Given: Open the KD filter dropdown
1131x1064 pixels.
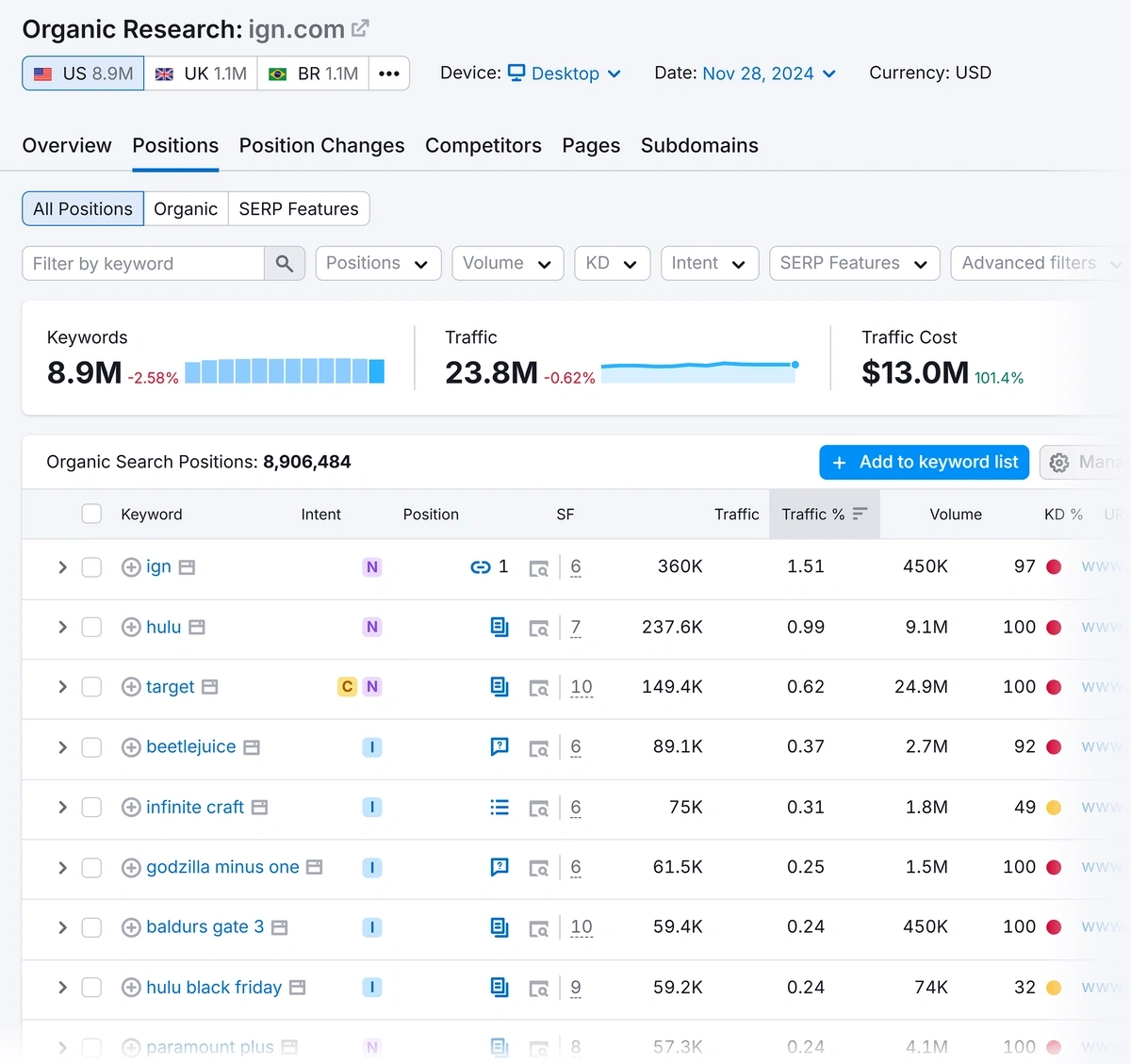Looking at the screenshot, I should click(x=613, y=264).
